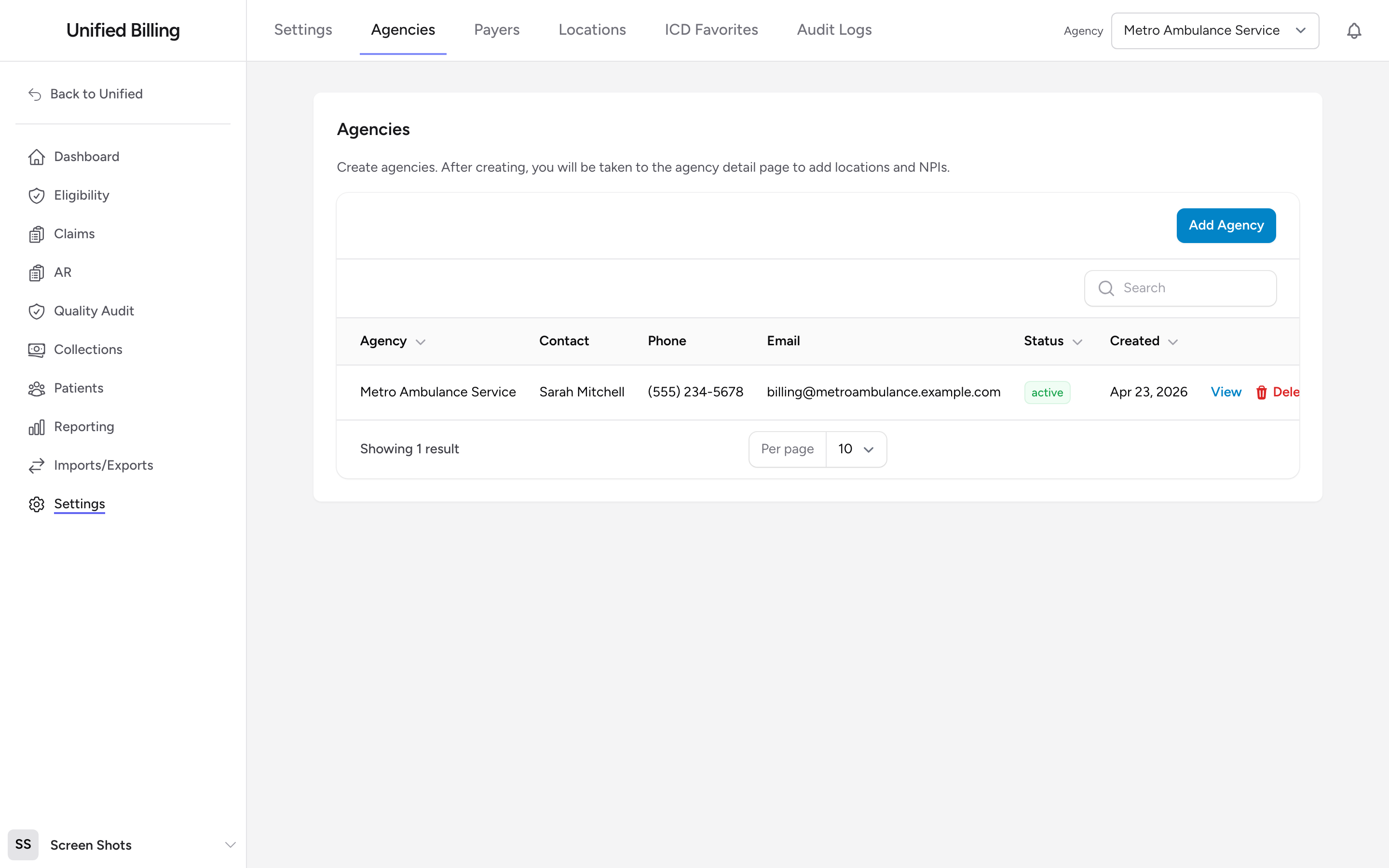Image resolution: width=1389 pixels, height=868 pixels.
Task: Open the Payers tab
Action: tap(496, 30)
